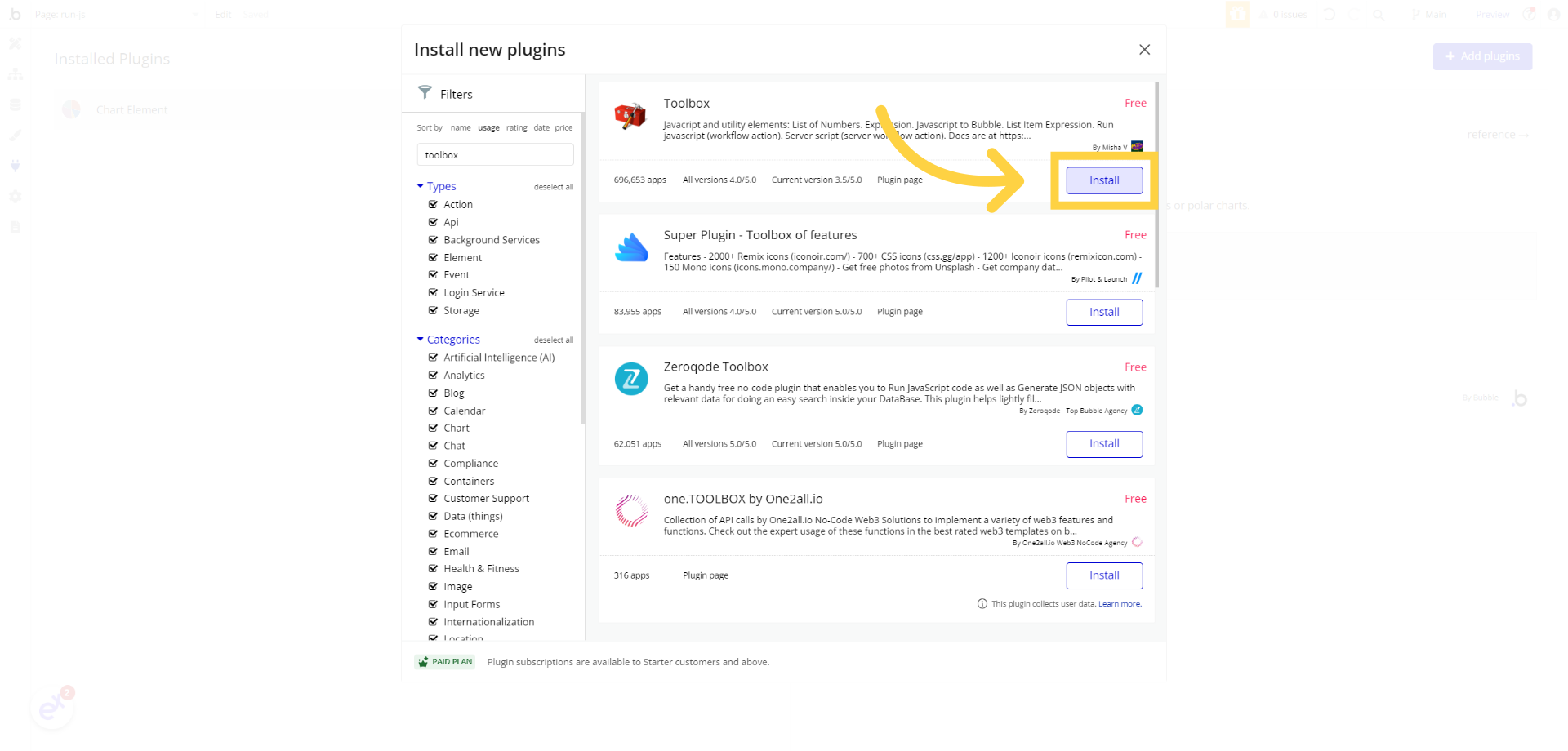This screenshot has width=1568, height=751.
Task: Click the search magnifier in the editor top bar
Action: [x=1379, y=15]
